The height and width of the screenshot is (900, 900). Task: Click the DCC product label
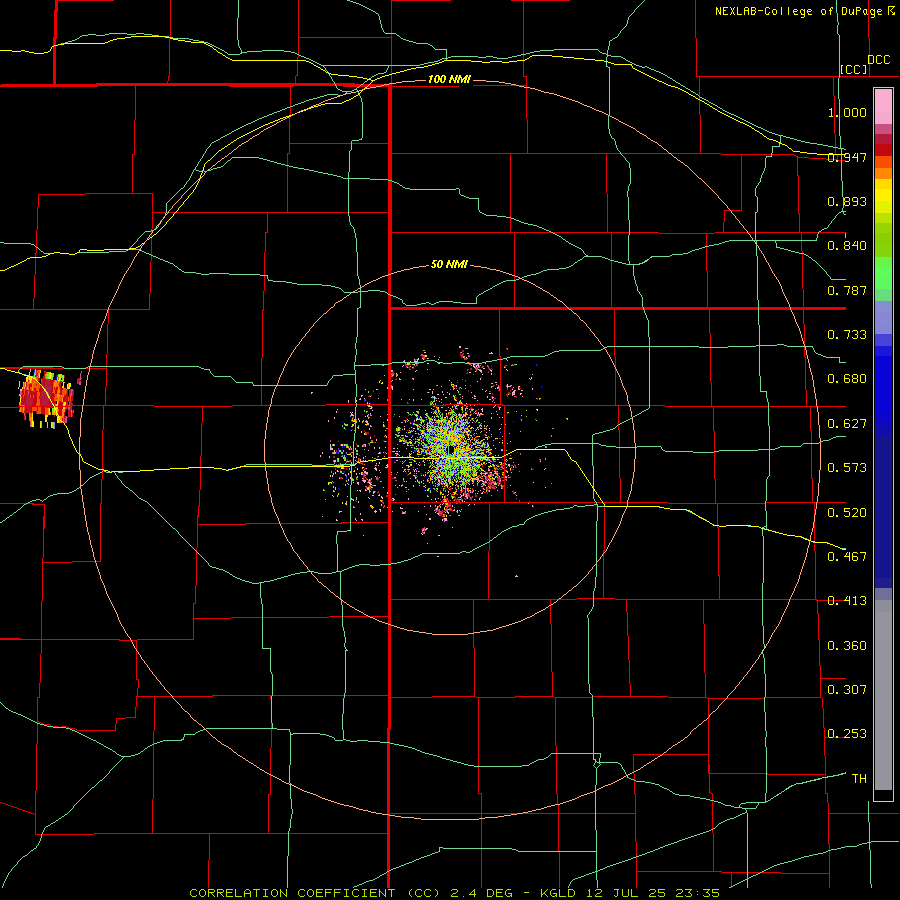click(879, 60)
